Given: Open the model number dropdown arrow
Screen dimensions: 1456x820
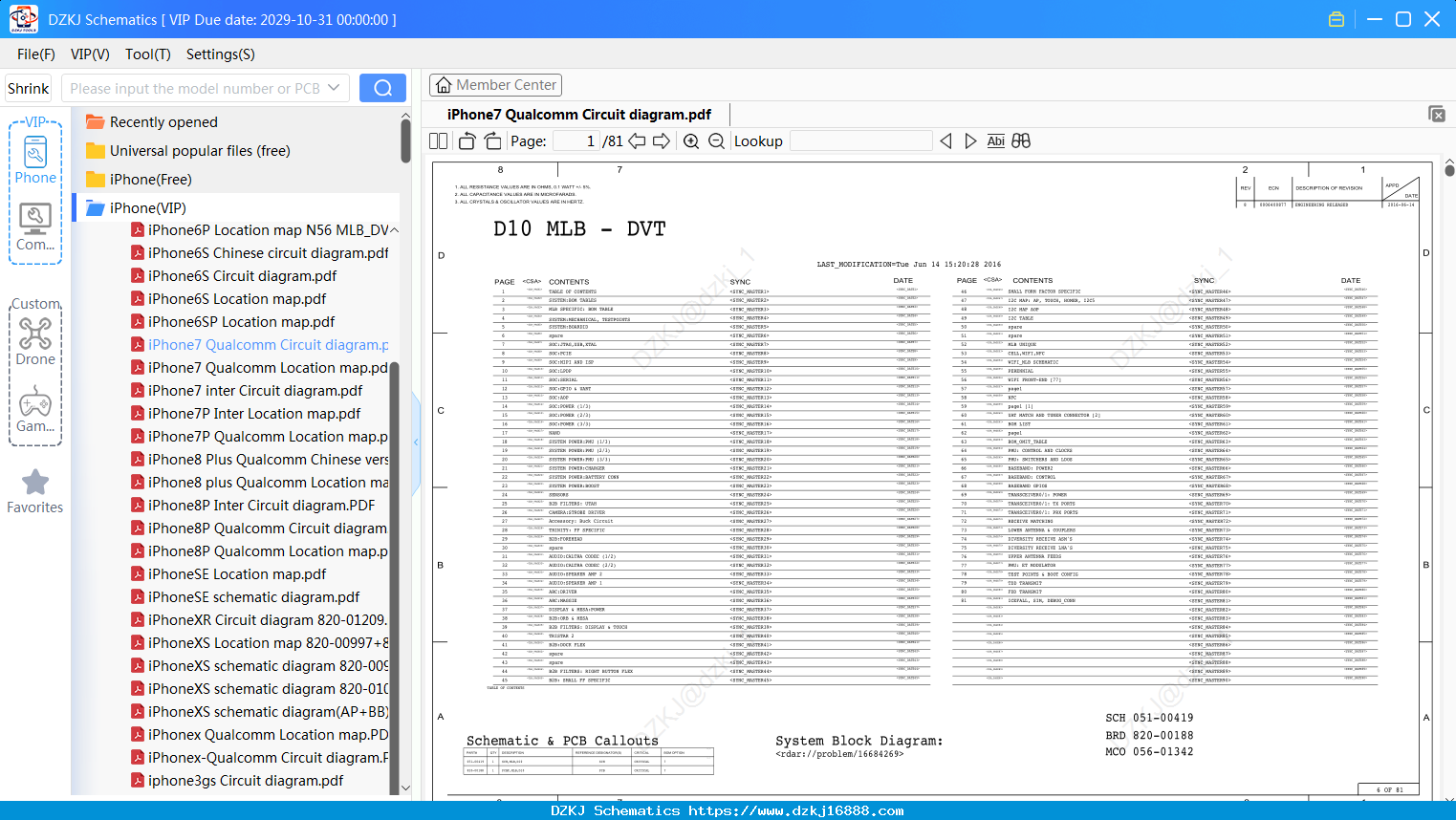Looking at the screenshot, I should 334,88.
